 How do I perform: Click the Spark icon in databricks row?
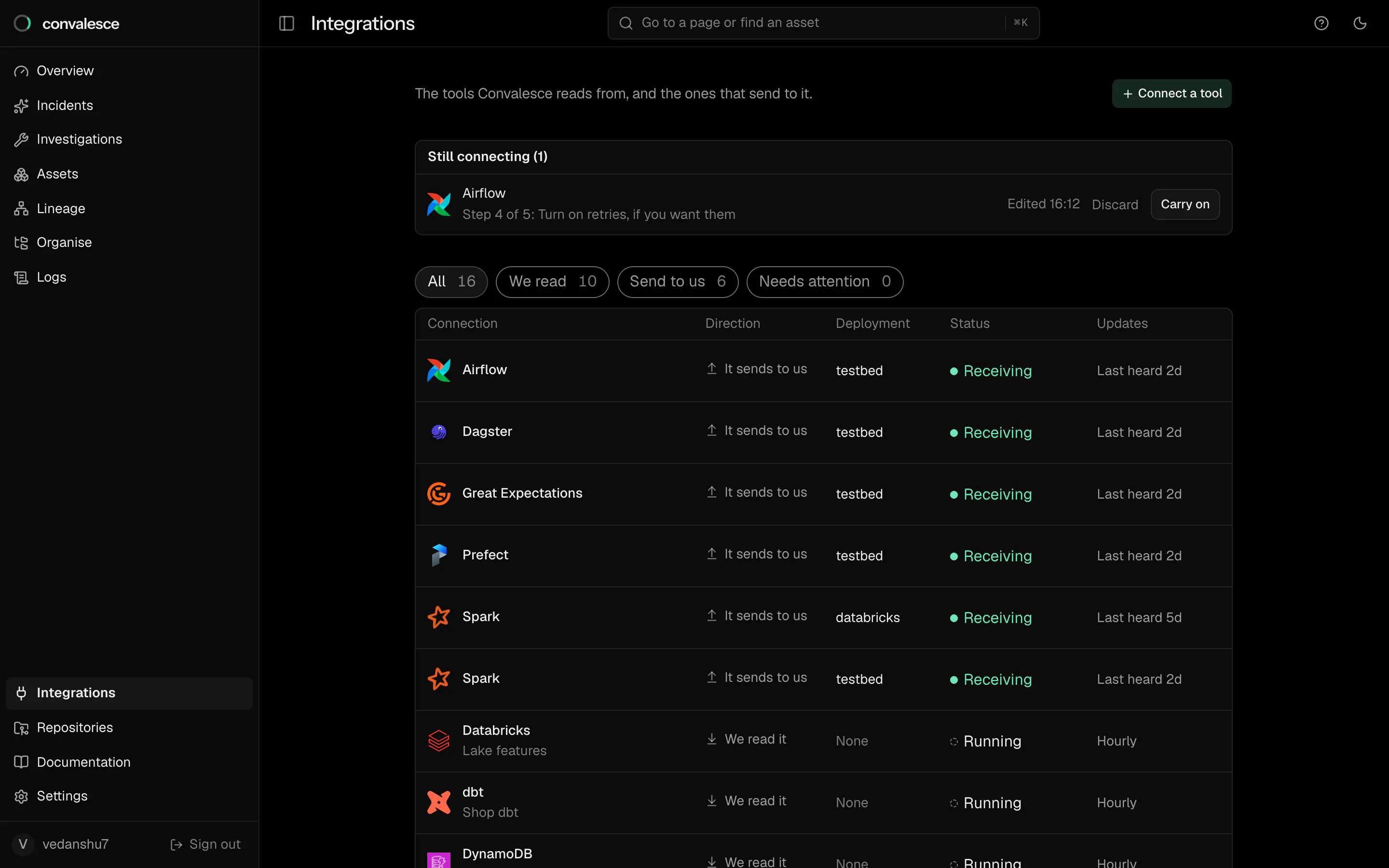click(439, 617)
